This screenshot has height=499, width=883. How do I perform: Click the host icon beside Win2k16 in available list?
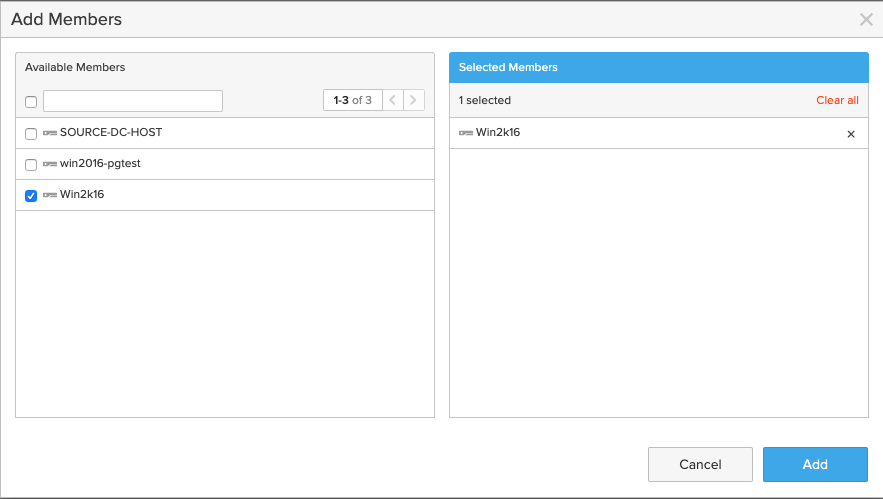pyautogui.click(x=50, y=195)
